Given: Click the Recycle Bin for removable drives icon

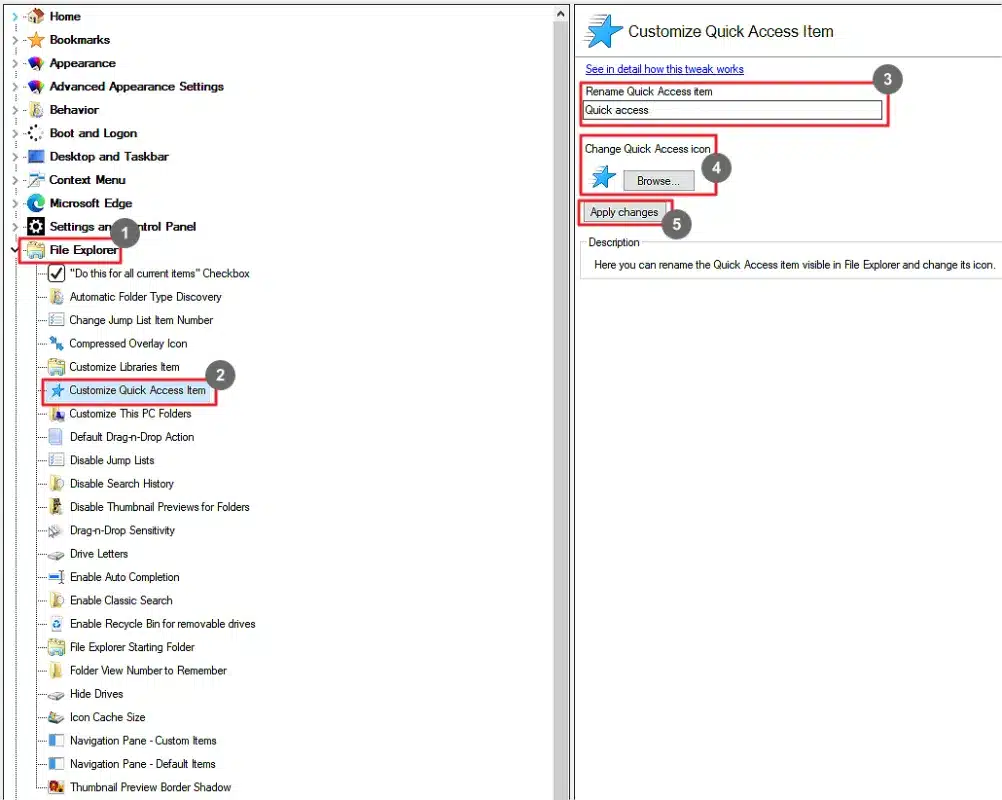Looking at the screenshot, I should (x=56, y=624).
